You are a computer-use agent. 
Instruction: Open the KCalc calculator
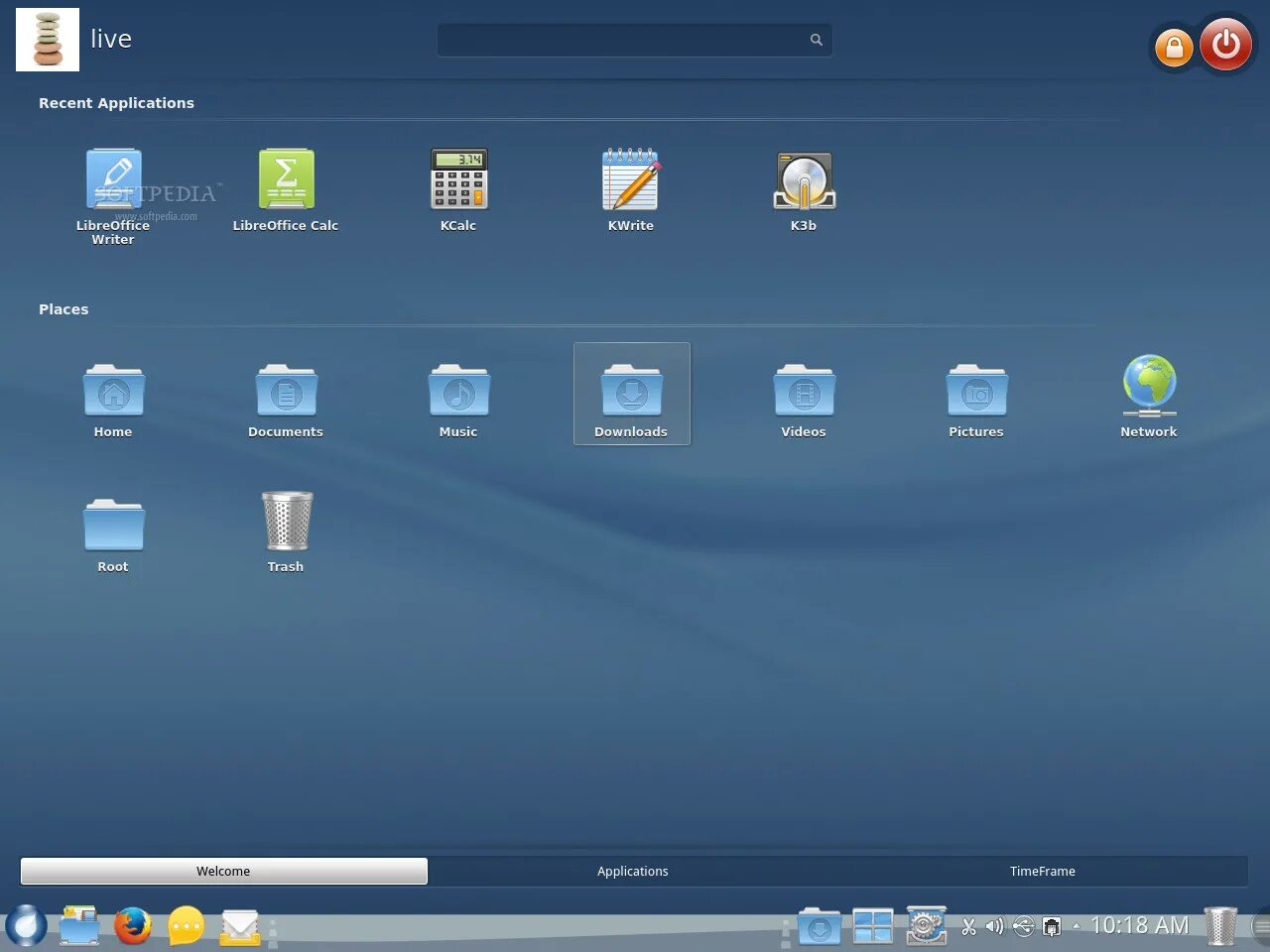point(458,190)
